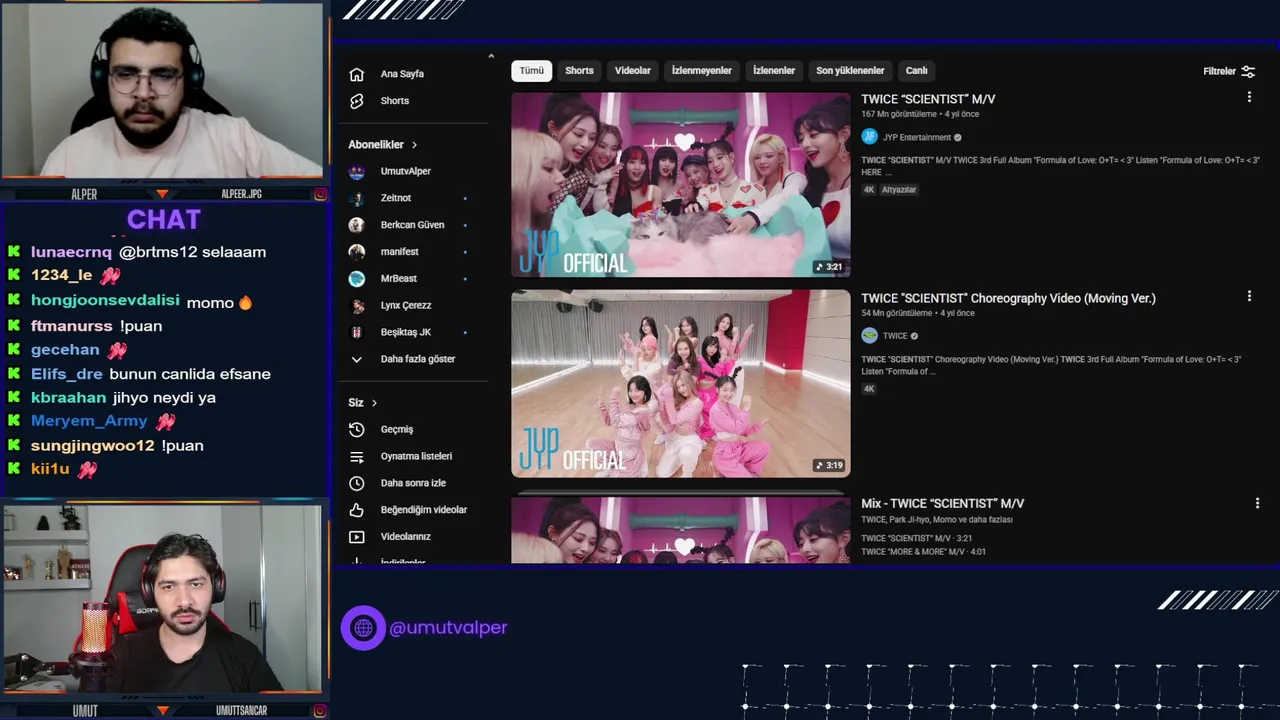Viewport: 1280px width, 720px height.
Task: Open MrBeast channel avatar
Action: [x=356, y=279]
